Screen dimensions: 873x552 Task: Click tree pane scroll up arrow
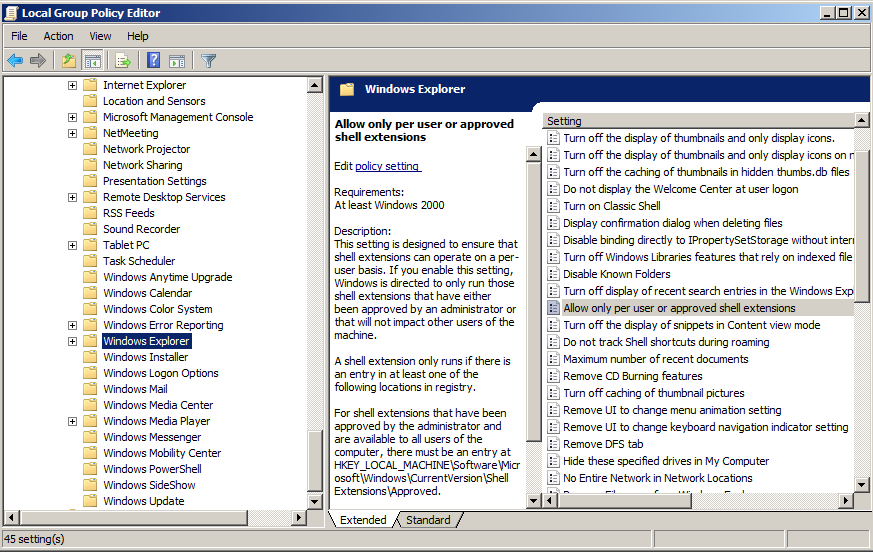[315, 85]
